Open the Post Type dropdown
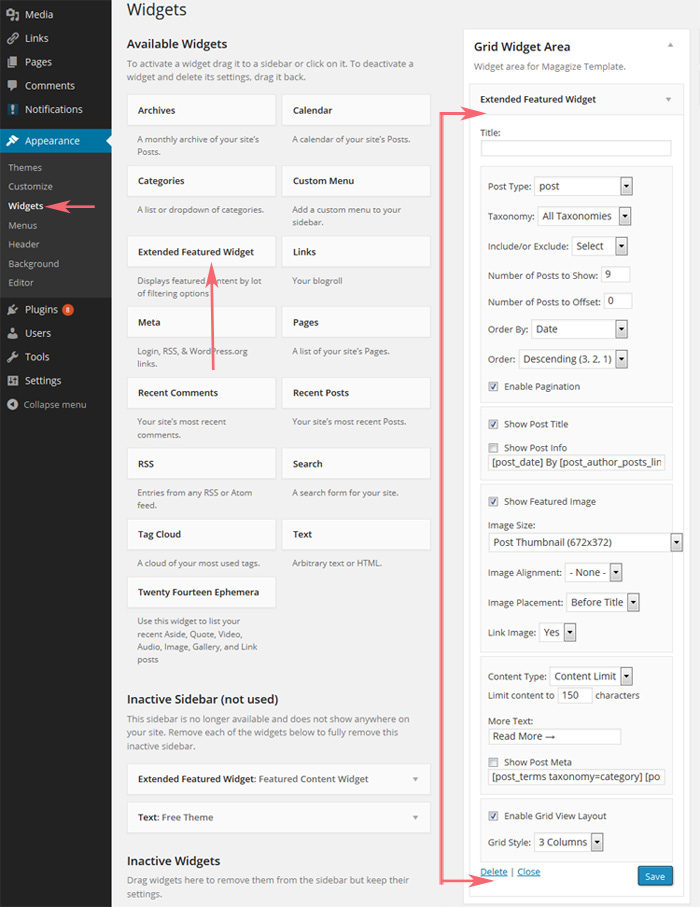 (x=583, y=186)
